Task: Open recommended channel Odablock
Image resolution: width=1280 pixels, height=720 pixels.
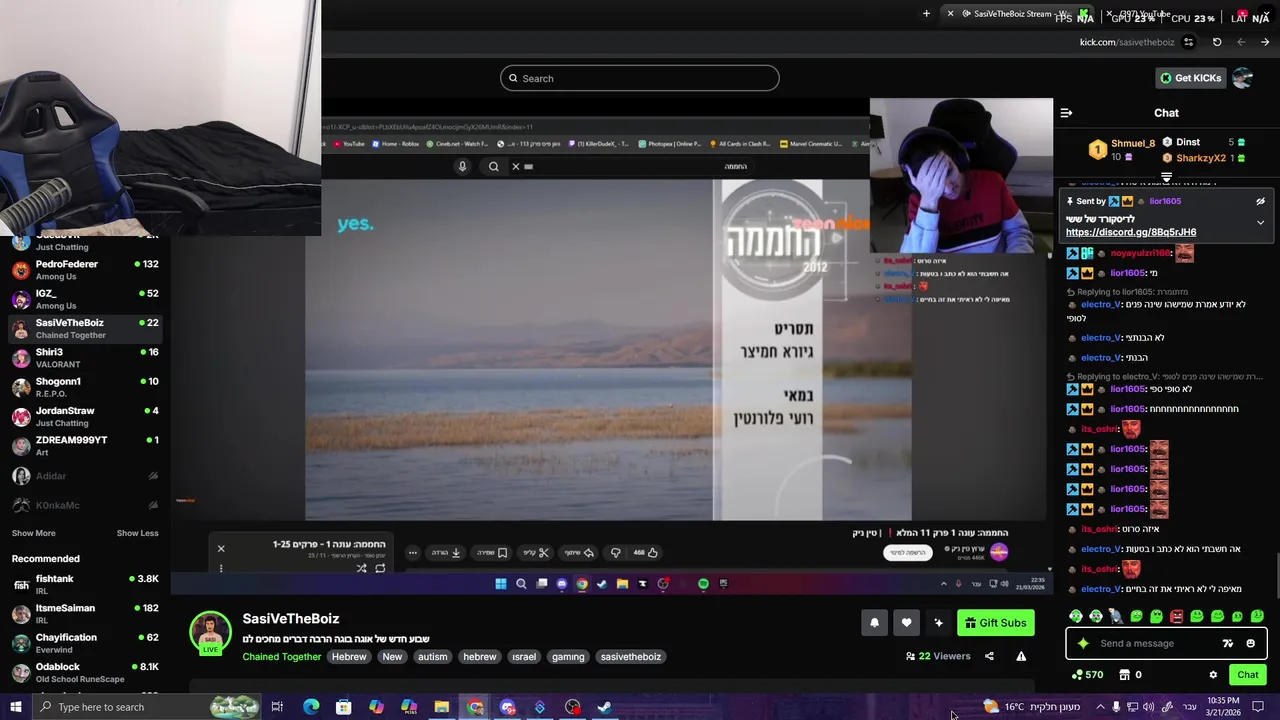Action: [85, 672]
